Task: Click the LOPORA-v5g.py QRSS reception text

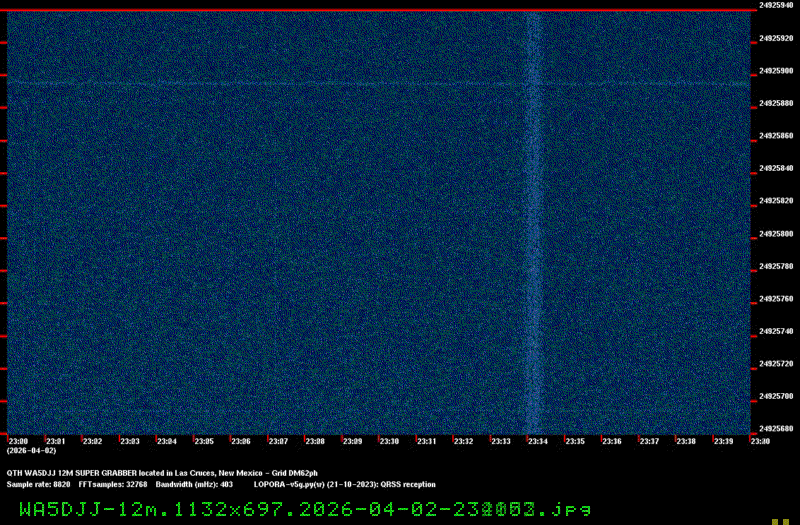Action: [345, 485]
